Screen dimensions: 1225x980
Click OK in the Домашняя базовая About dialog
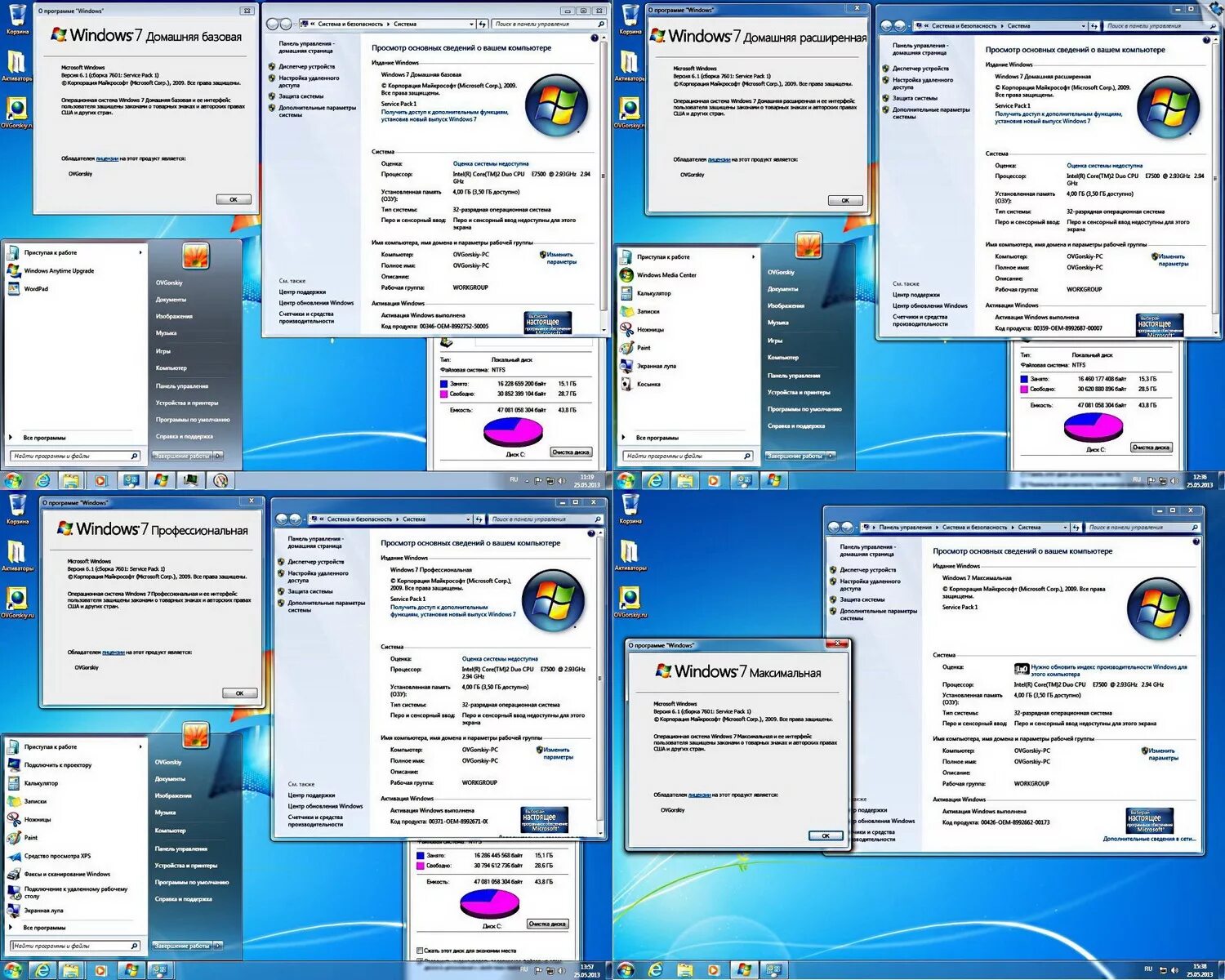click(x=234, y=199)
